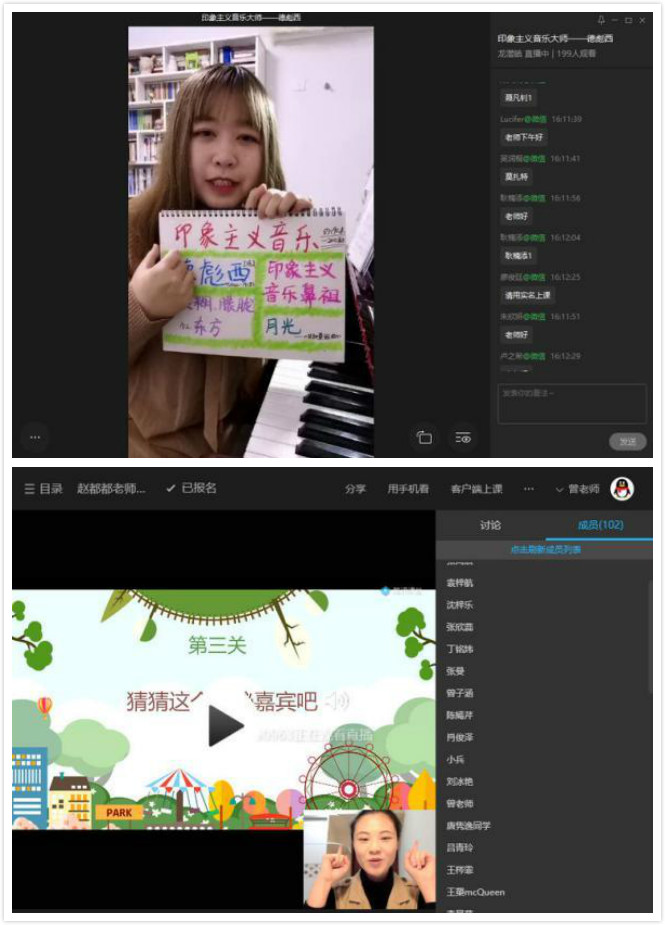Select 用手机看 to watch on phone
The image size is (665, 925).
click(x=408, y=488)
